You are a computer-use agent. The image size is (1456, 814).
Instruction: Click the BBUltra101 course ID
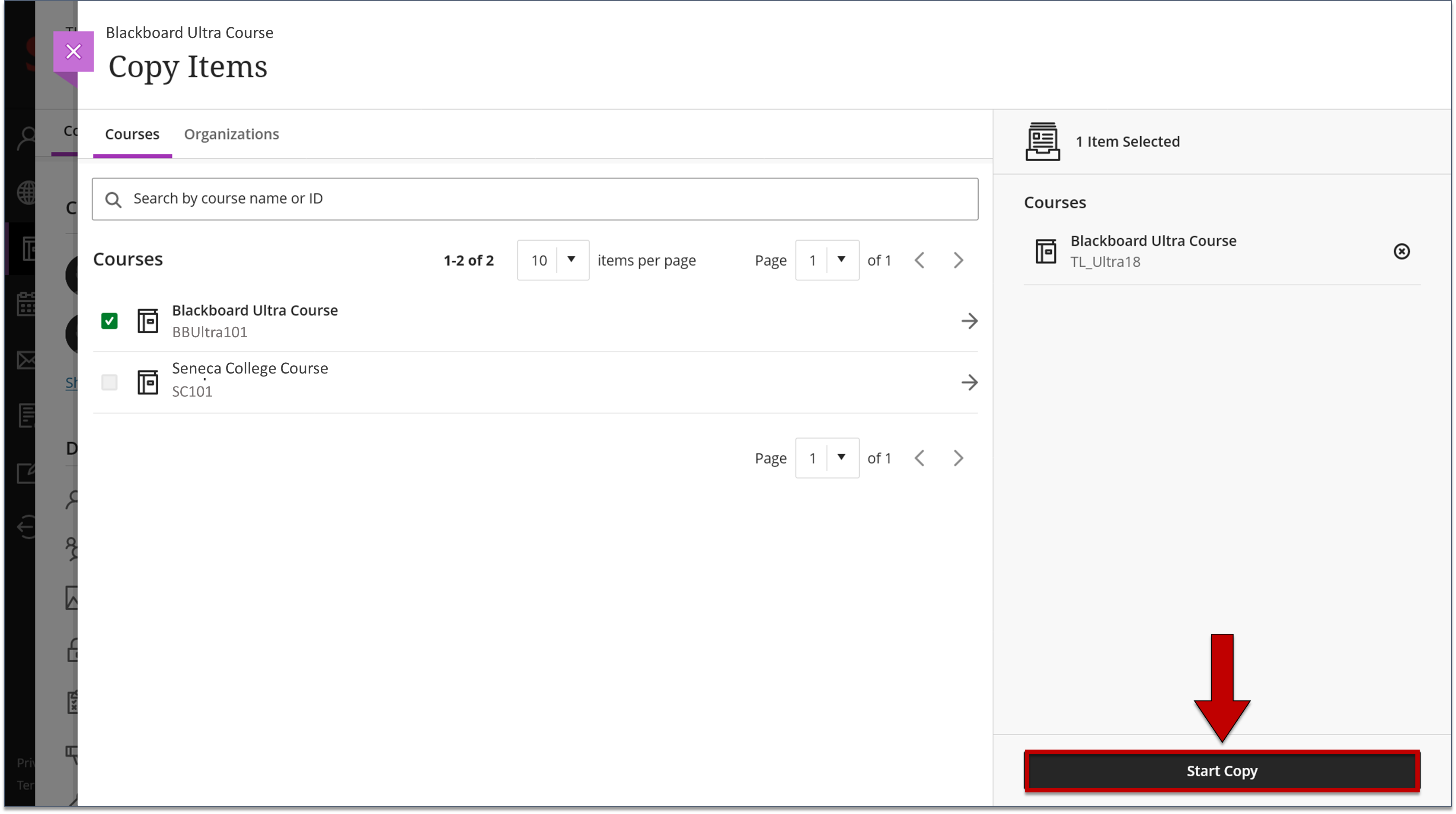[210, 332]
